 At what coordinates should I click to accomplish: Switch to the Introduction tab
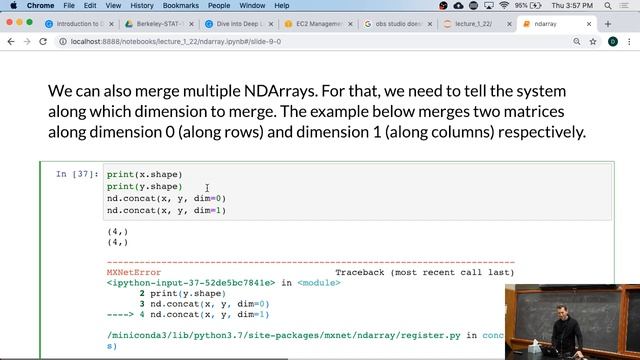pos(79,24)
